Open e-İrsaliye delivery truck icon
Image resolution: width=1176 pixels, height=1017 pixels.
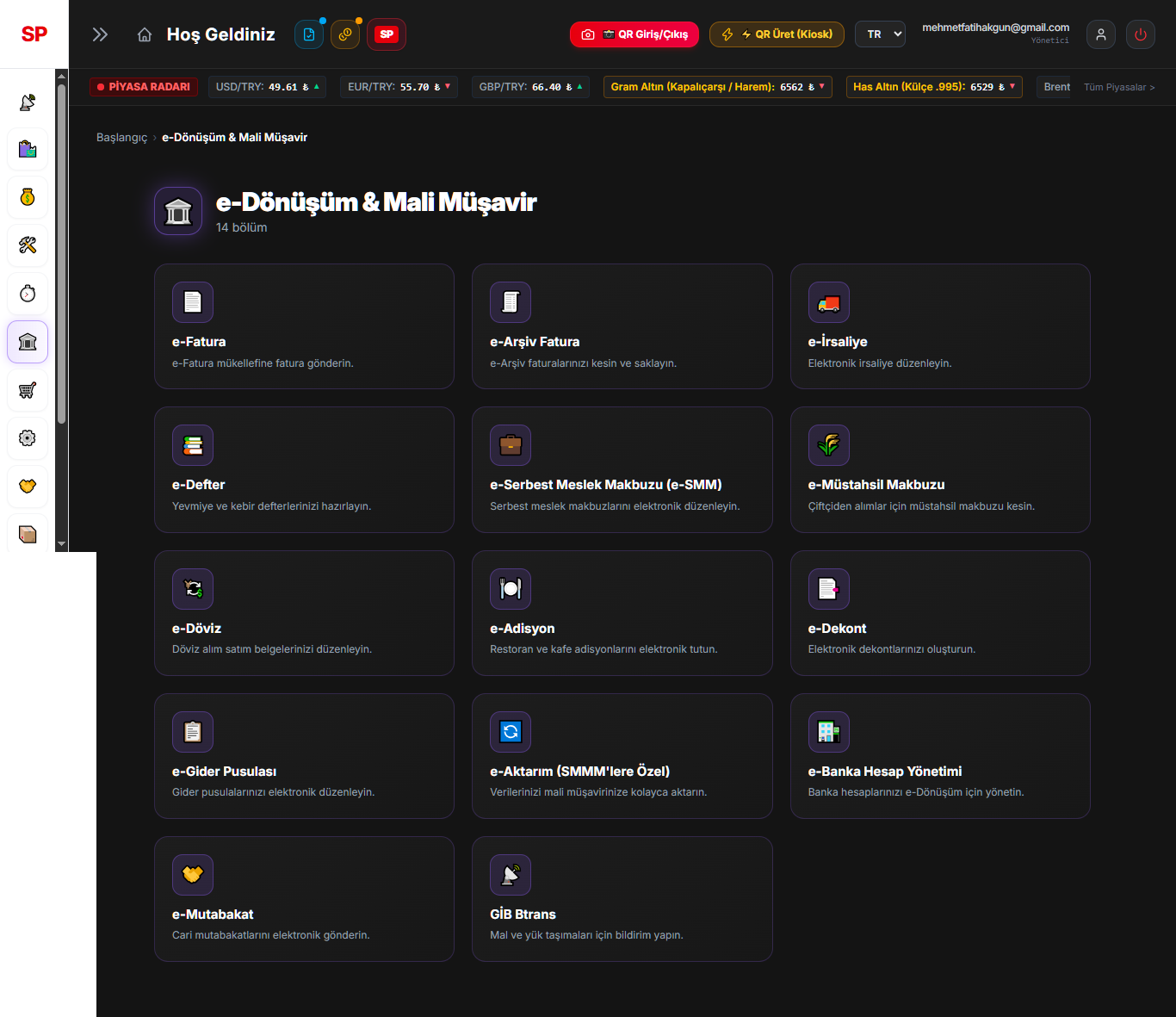[x=829, y=302]
